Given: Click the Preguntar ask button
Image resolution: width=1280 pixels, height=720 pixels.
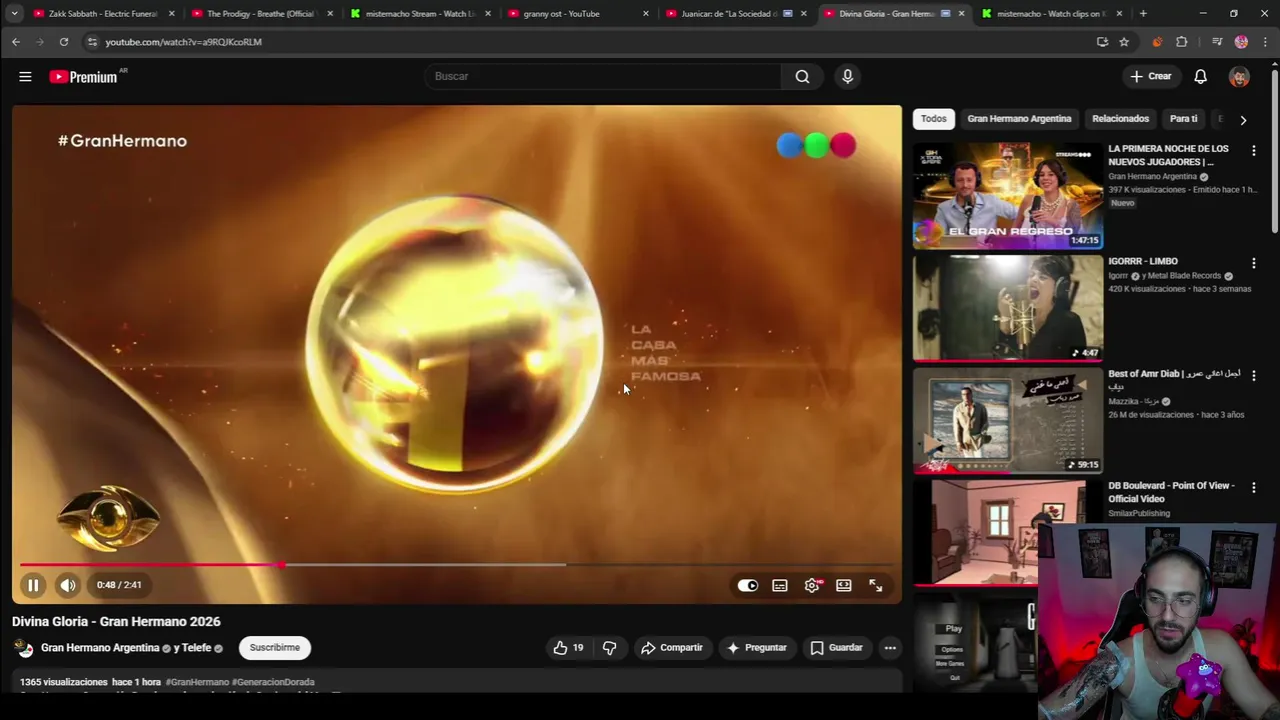Looking at the screenshot, I should (x=756, y=648).
